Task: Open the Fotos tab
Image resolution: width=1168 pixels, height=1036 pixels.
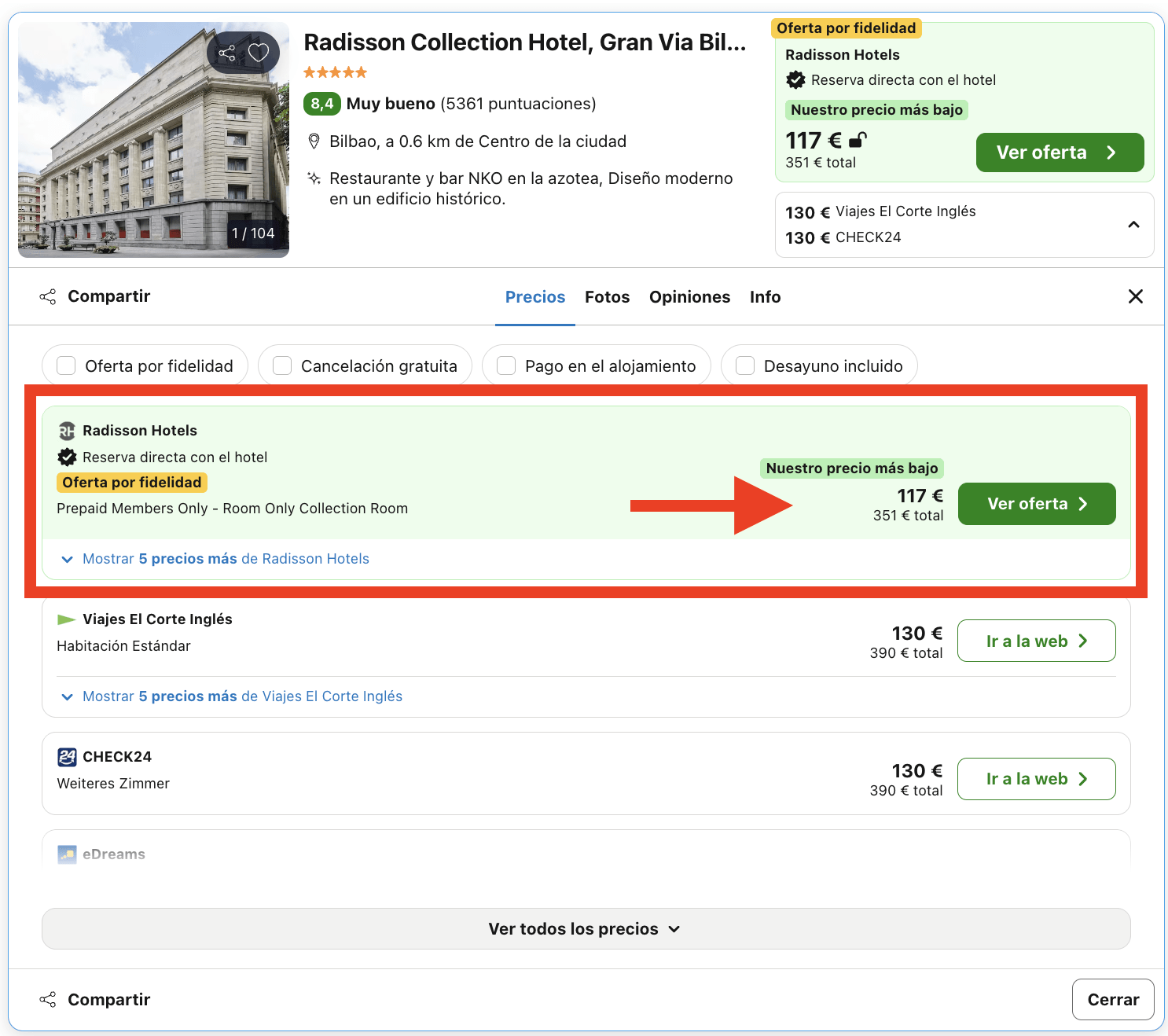Action: (607, 297)
